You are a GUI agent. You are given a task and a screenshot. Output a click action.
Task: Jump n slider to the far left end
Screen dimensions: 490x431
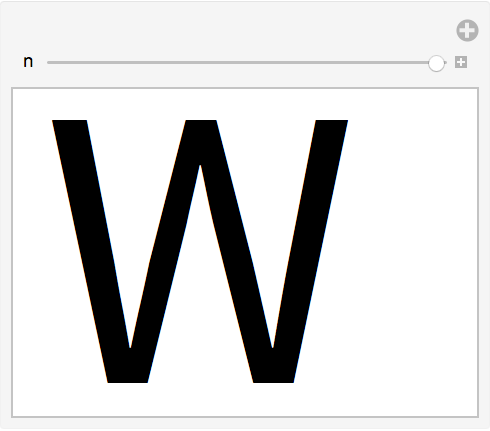click(49, 62)
